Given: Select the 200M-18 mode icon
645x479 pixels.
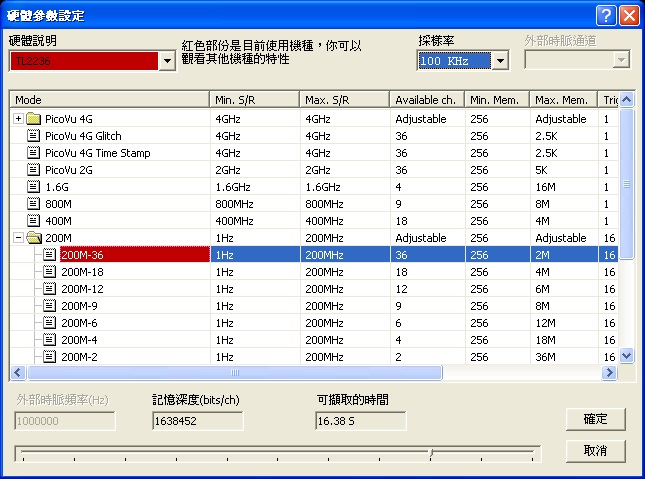Looking at the screenshot, I should click(49, 272).
